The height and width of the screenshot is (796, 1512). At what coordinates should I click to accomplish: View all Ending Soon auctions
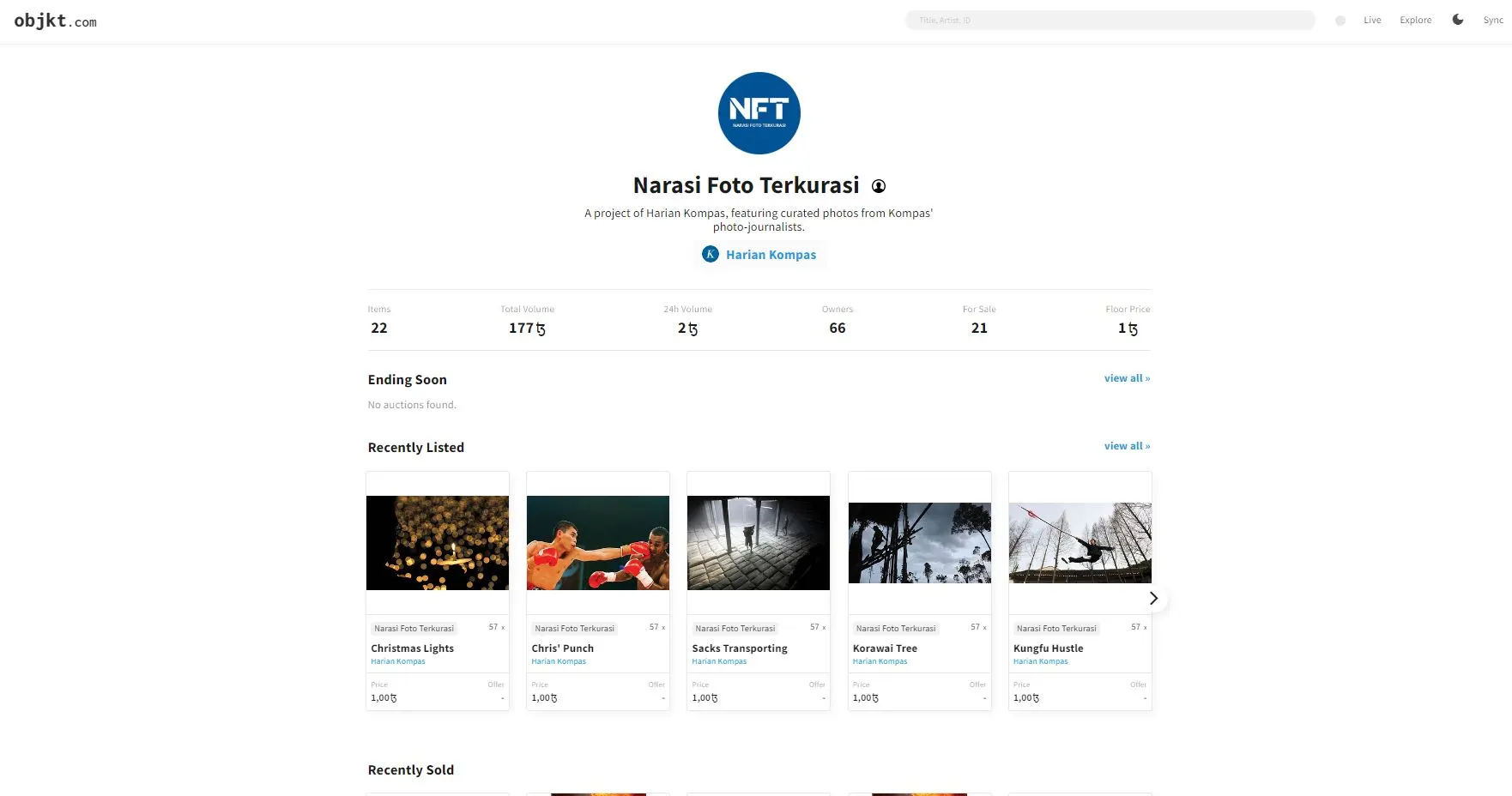click(1127, 378)
